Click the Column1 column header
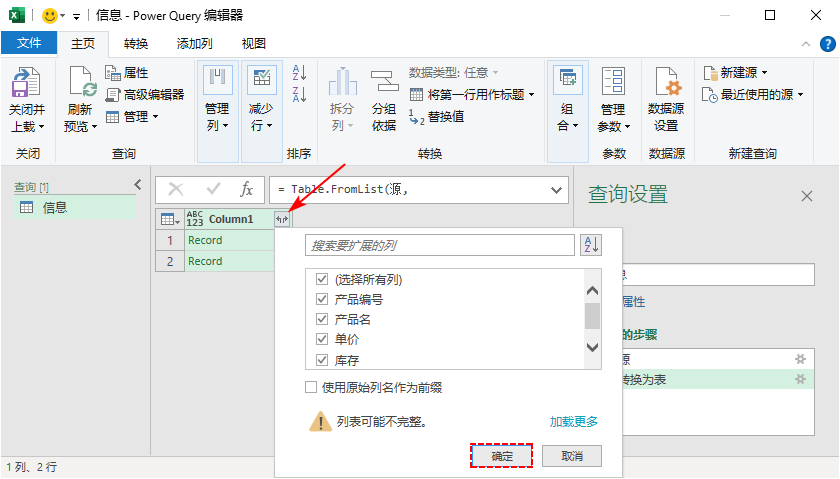 pos(230,219)
